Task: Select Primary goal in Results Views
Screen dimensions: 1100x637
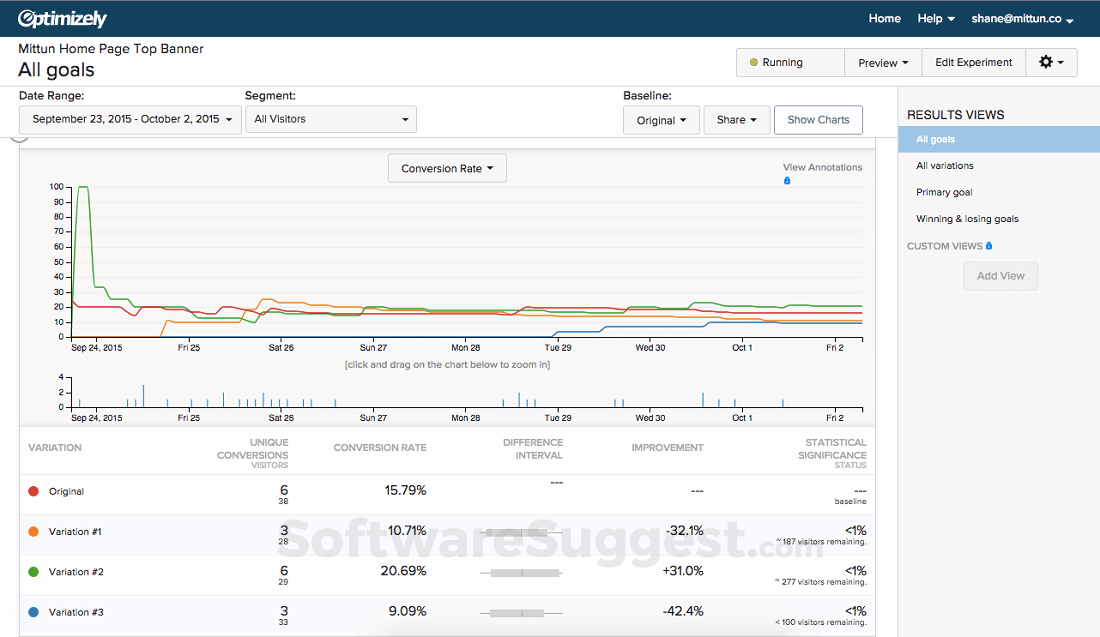Action: 946,192
